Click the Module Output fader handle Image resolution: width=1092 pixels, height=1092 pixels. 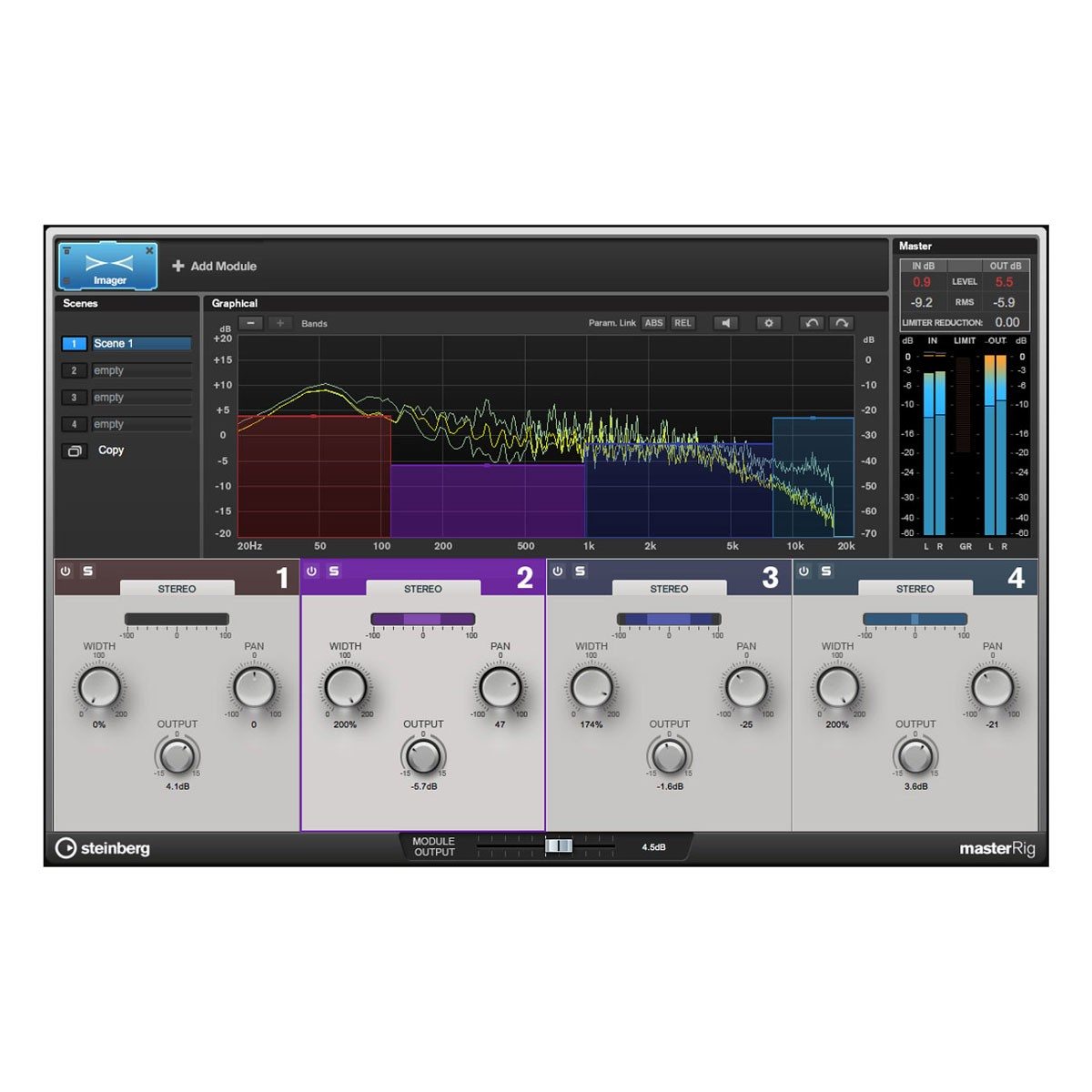coord(559,846)
